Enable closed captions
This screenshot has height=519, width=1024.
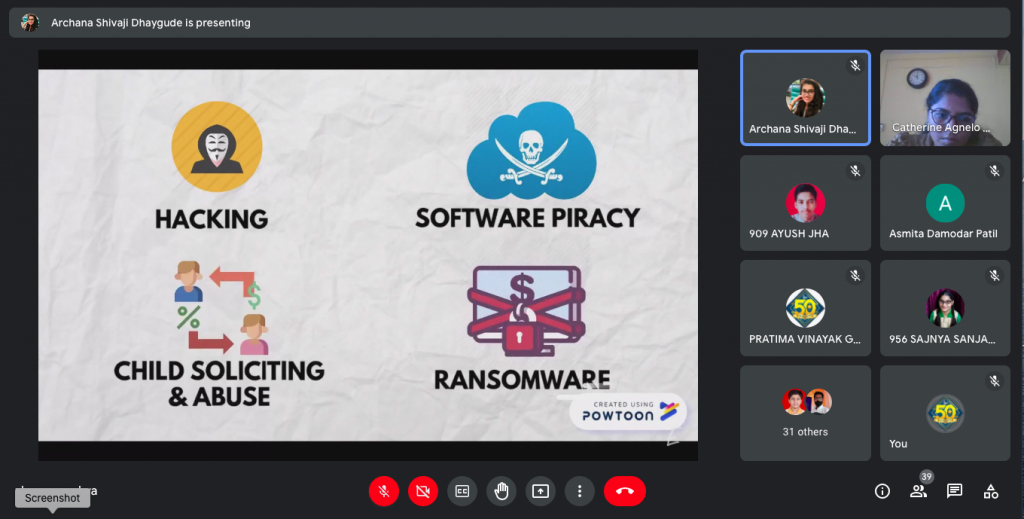pos(462,491)
